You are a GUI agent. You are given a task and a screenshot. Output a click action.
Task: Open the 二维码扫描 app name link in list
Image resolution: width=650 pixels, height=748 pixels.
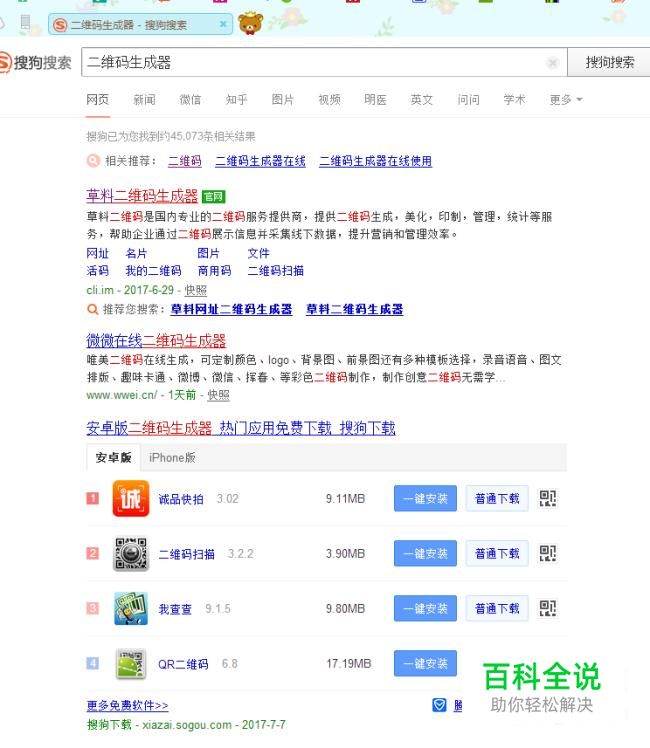tap(186, 554)
